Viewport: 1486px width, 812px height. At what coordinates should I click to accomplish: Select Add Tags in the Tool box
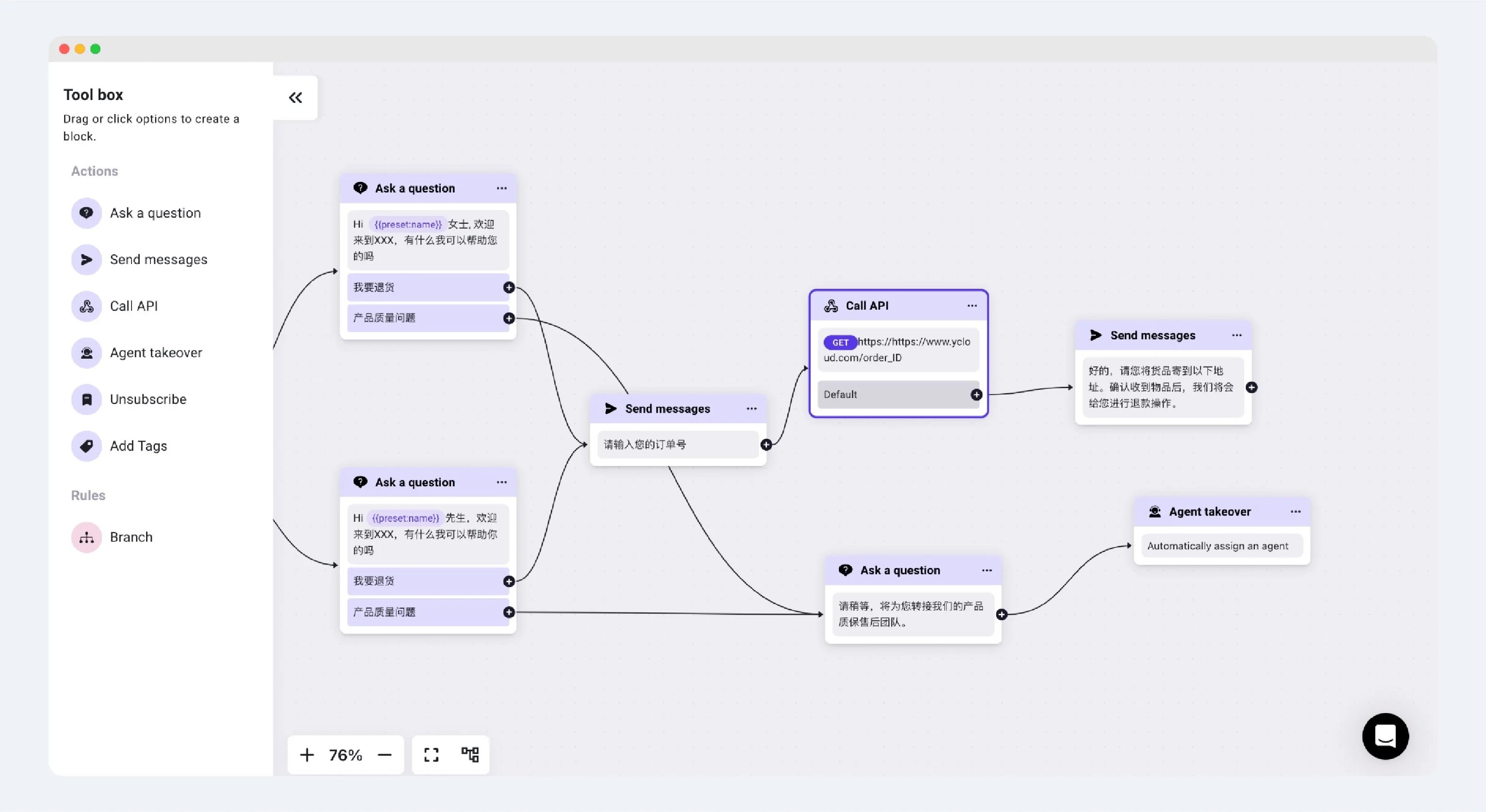119,446
